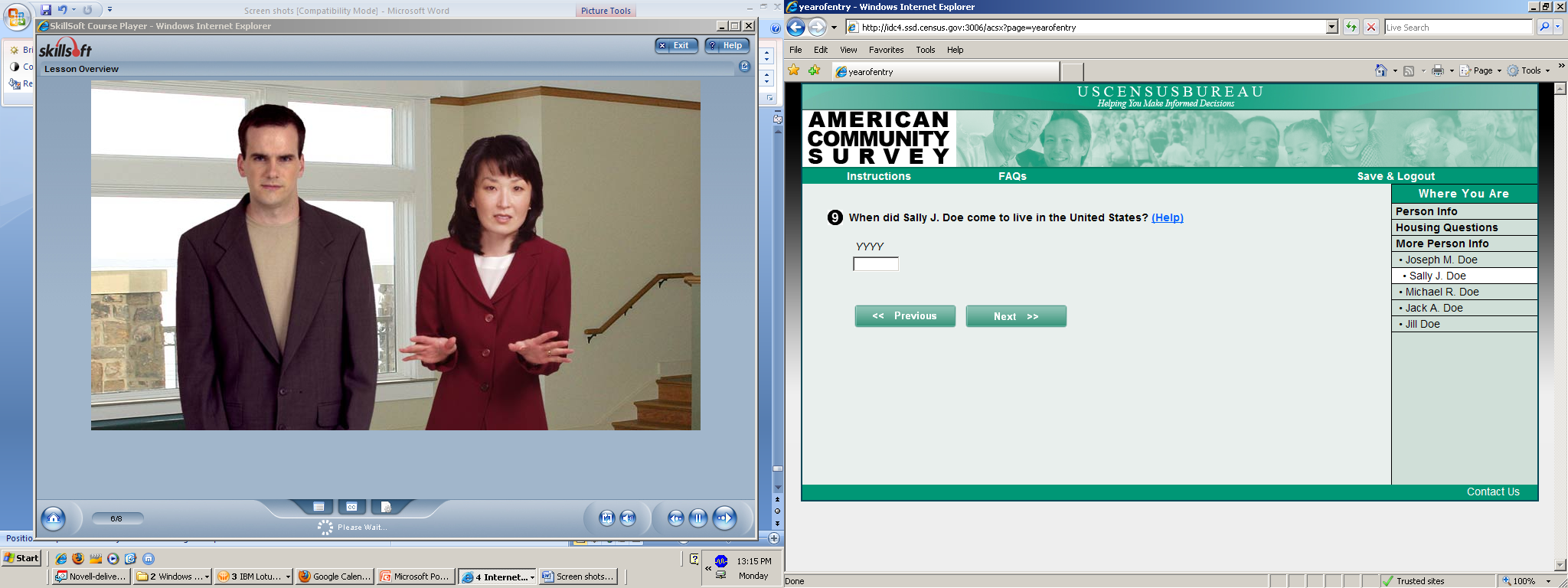1568x588 pixels.
Task: Click the Office button in Microsoft Word
Action: click(x=16, y=17)
